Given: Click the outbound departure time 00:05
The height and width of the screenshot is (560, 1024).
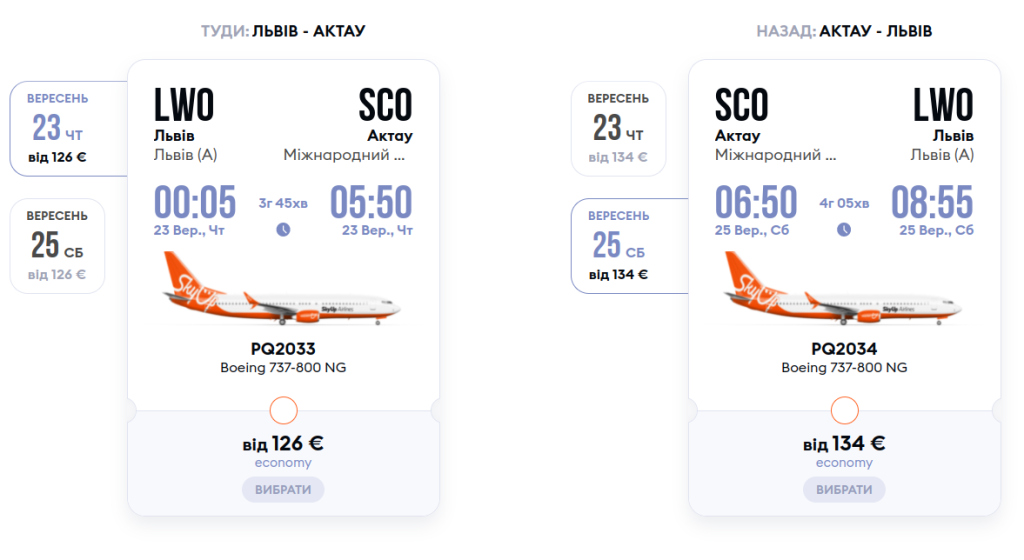Looking at the screenshot, I should pyautogui.click(x=195, y=203).
